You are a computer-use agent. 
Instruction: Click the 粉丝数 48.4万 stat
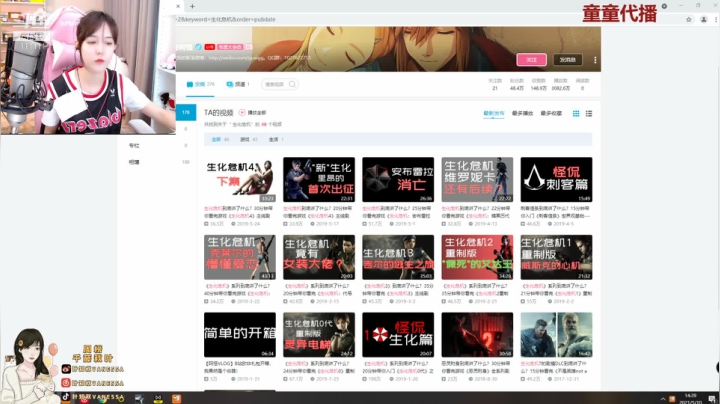pos(517,84)
